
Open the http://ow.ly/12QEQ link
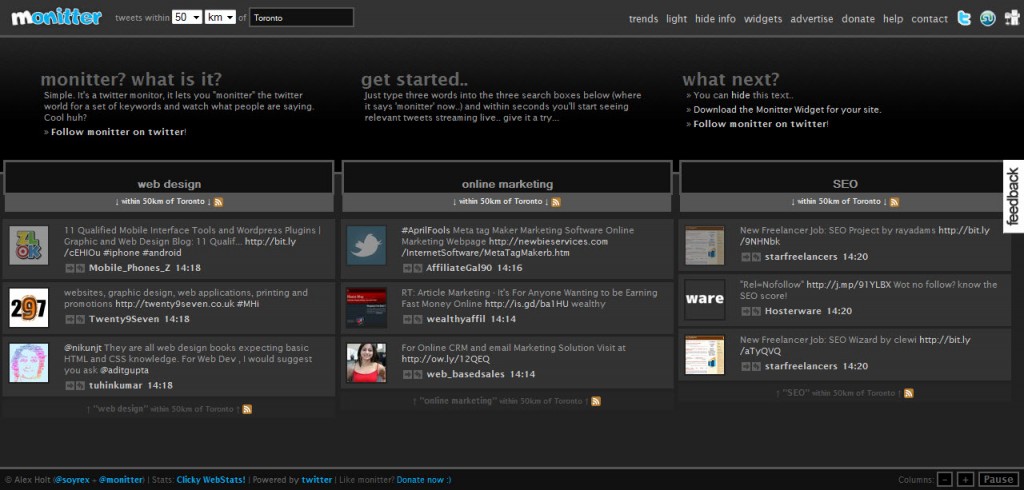click(x=445, y=359)
